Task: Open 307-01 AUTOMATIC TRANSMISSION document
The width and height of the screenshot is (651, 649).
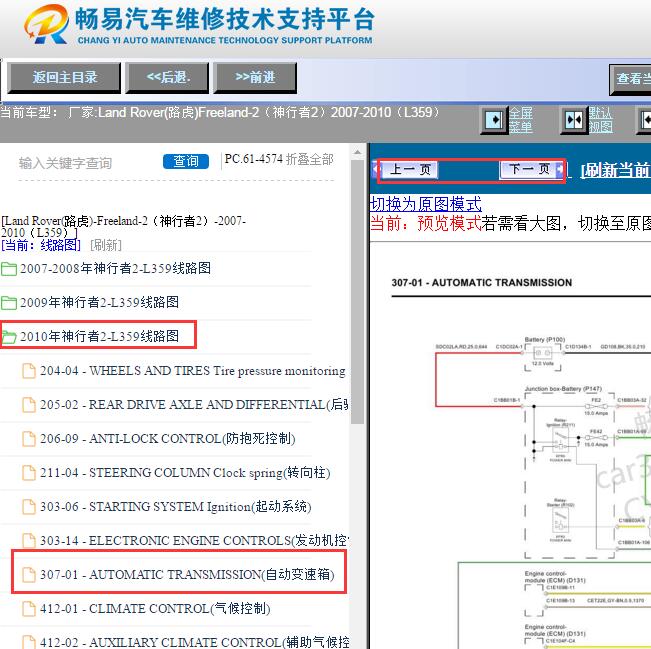Action: pyautogui.click(x=187, y=575)
